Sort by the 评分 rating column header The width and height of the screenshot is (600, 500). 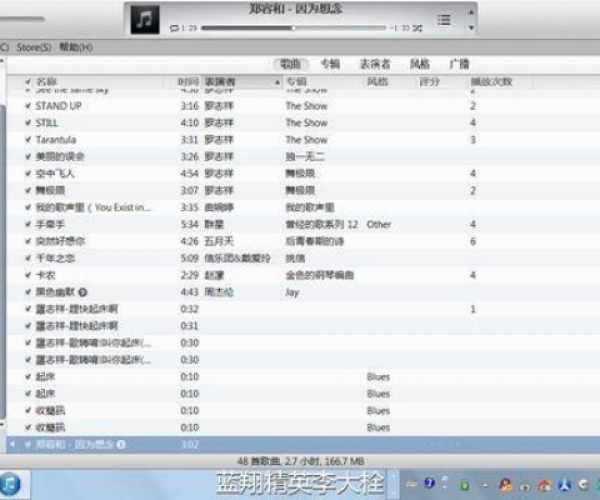[x=429, y=81]
